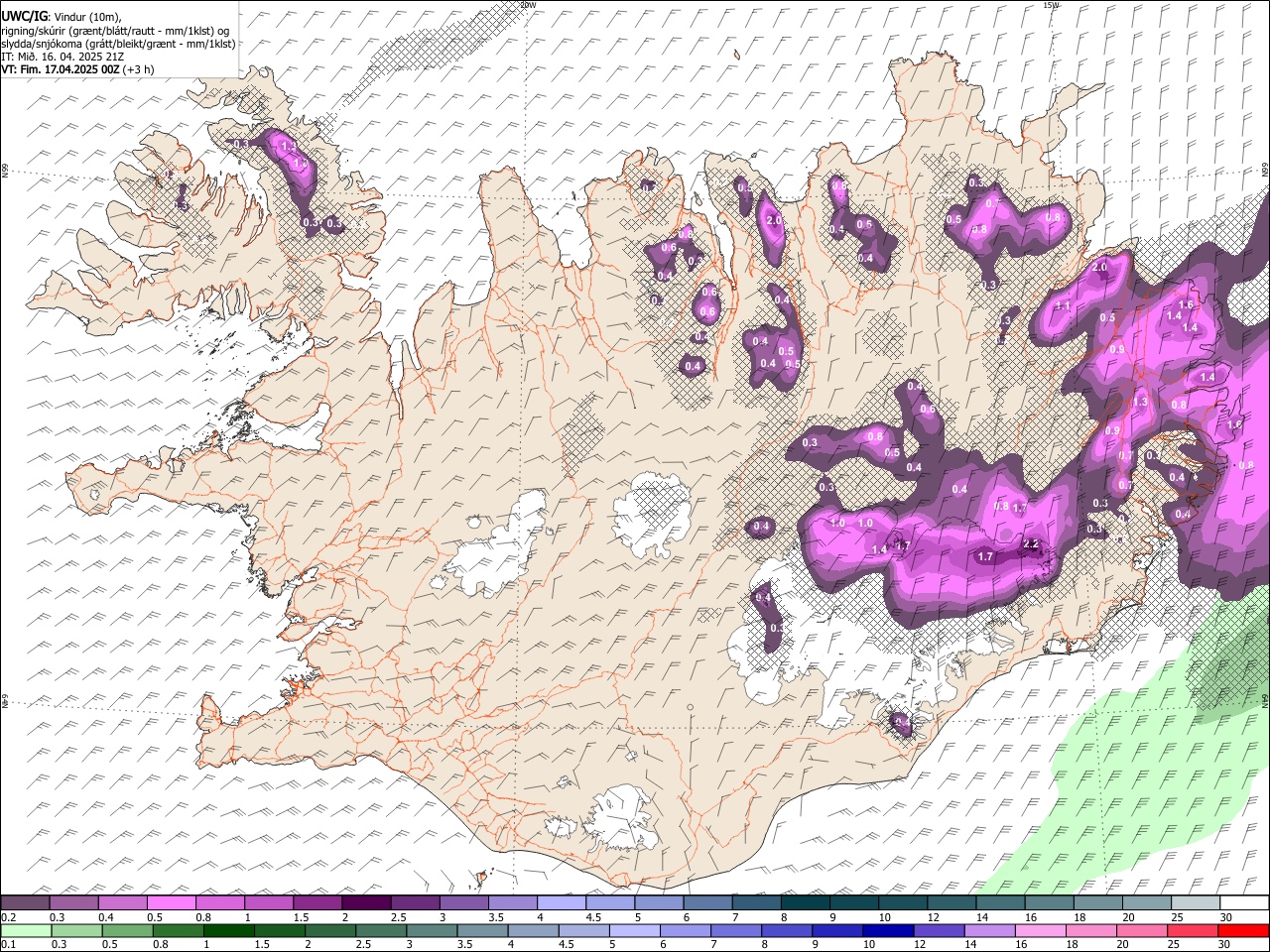1270x952 pixels.
Task: Click the violet 12 swatch in rain legend
Action: click(939, 930)
